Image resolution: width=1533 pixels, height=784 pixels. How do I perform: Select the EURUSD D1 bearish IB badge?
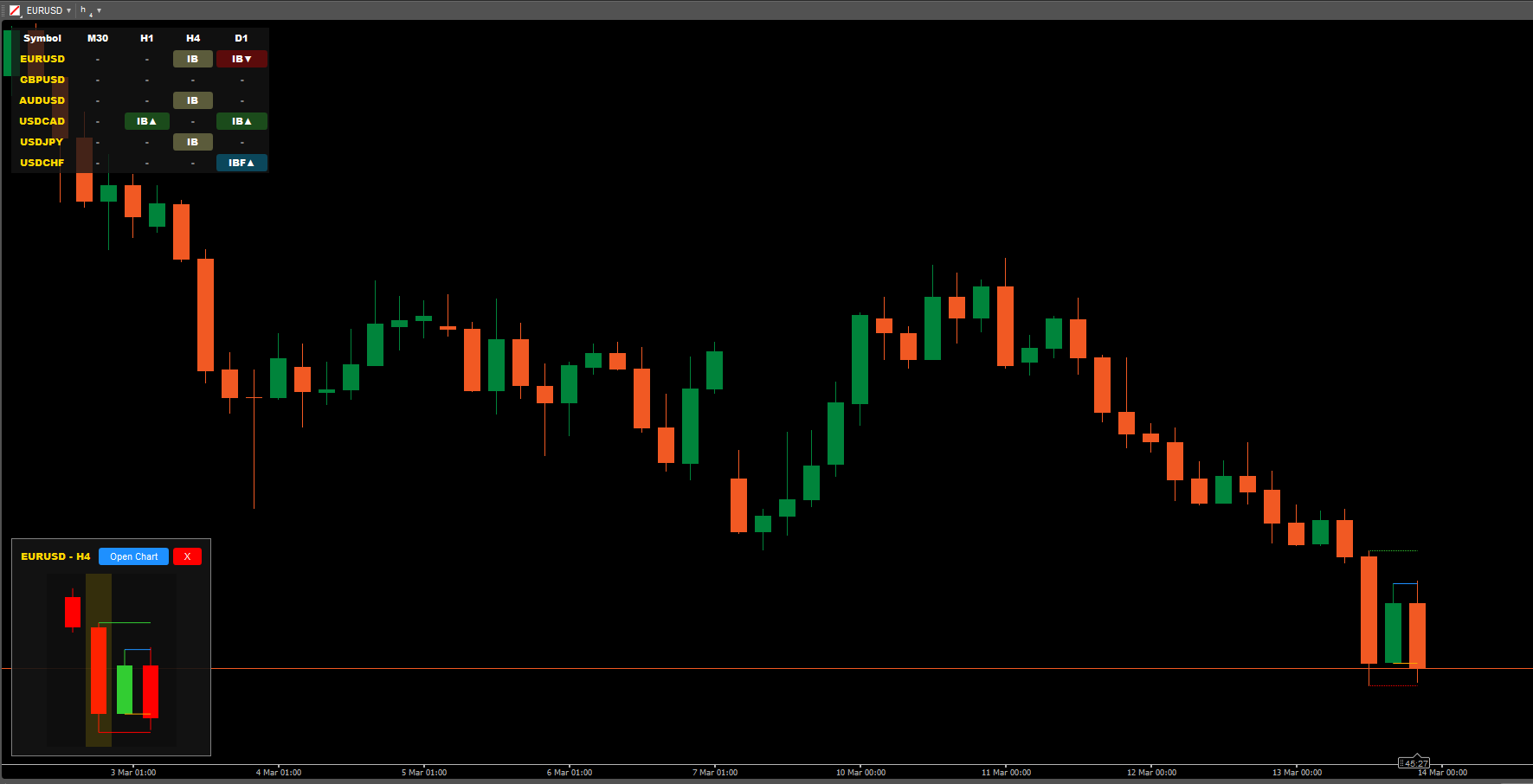pyautogui.click(x=242, y=59)
